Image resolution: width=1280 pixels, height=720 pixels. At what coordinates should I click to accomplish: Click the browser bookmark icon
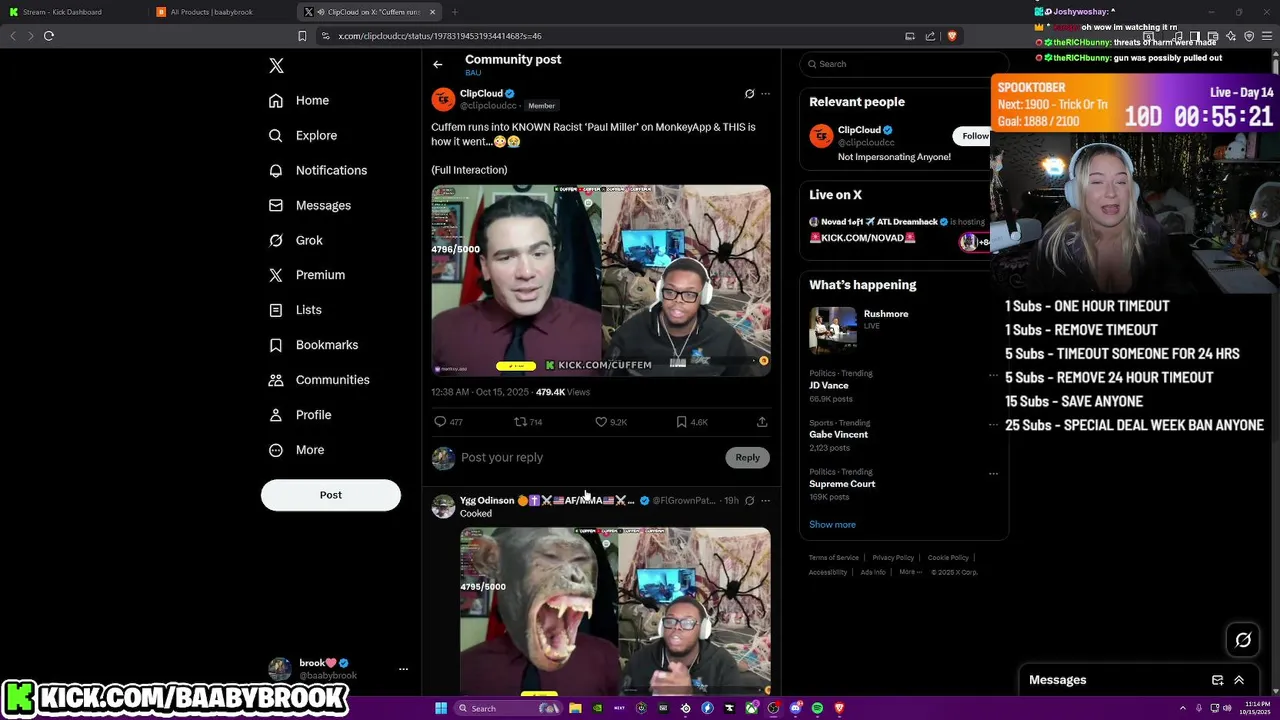tap(302, 36)
